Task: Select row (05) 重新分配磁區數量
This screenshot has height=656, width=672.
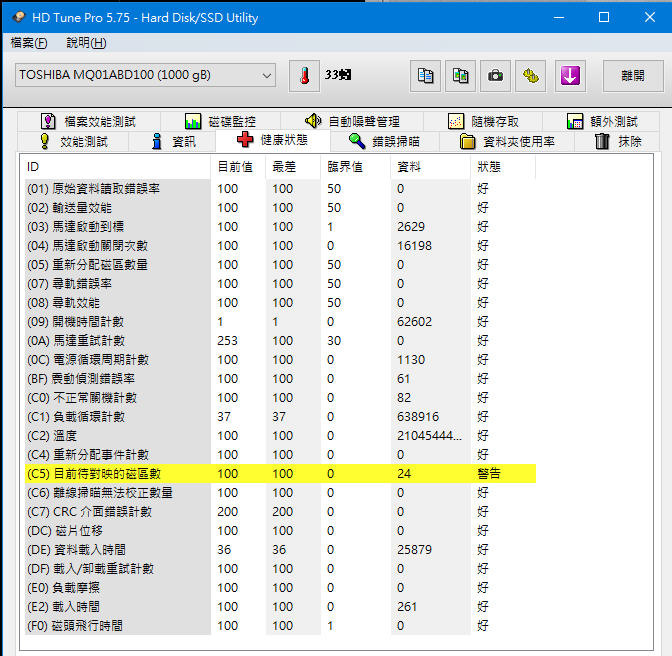Action: point(280,265)
